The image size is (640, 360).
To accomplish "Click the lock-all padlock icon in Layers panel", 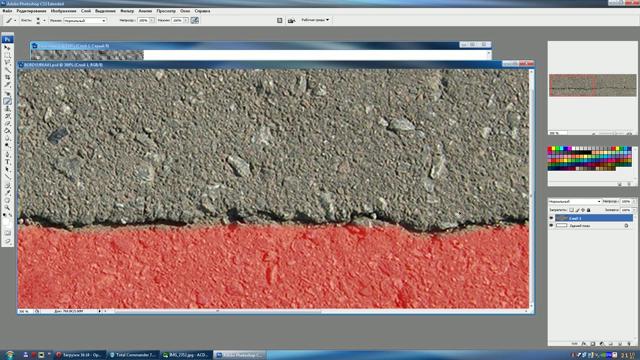I will click(x=589, y=210).
